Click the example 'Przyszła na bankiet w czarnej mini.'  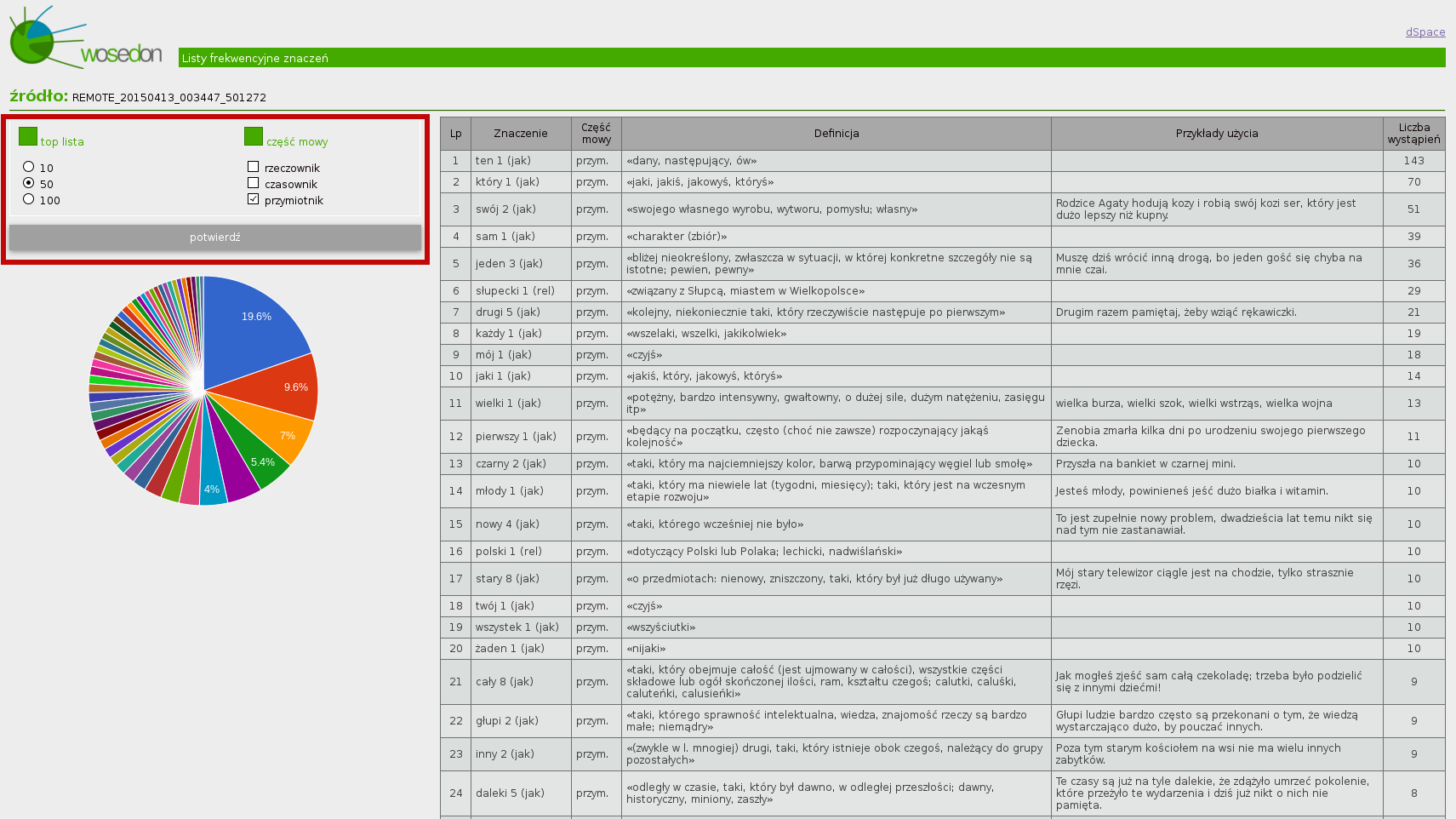(x=1217, y=464)
